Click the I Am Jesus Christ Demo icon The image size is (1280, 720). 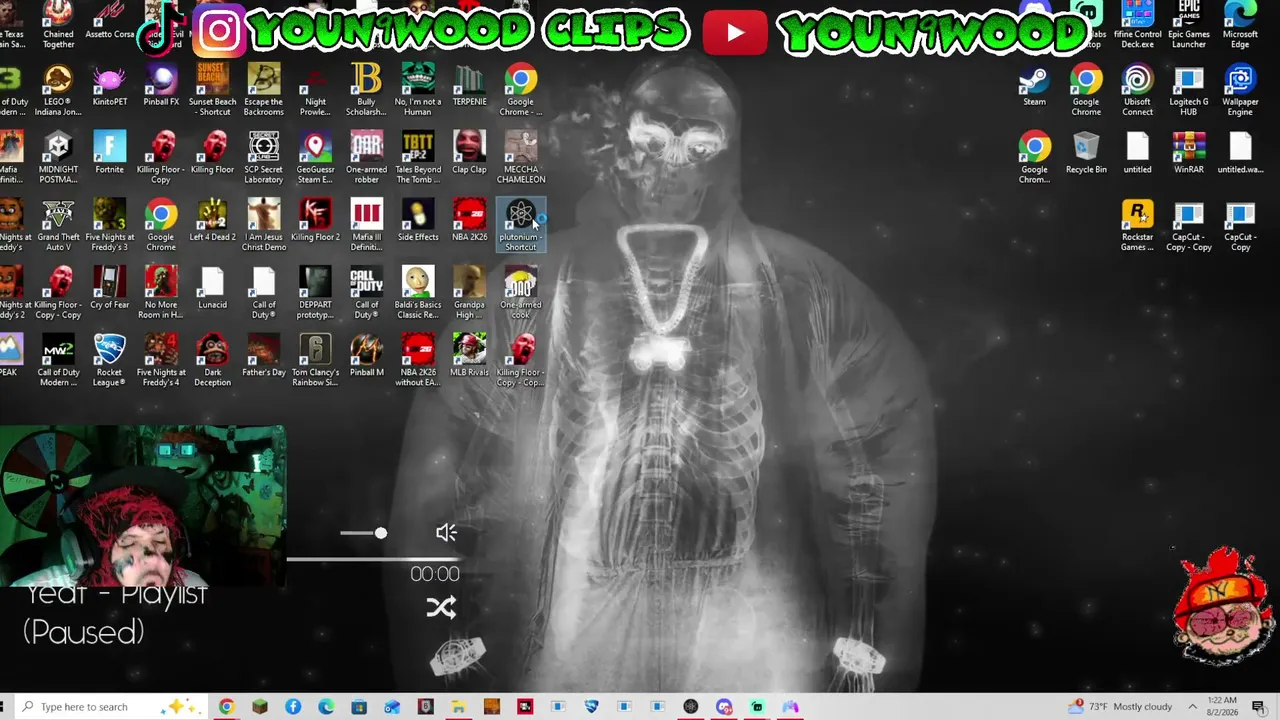click(264, 226)
